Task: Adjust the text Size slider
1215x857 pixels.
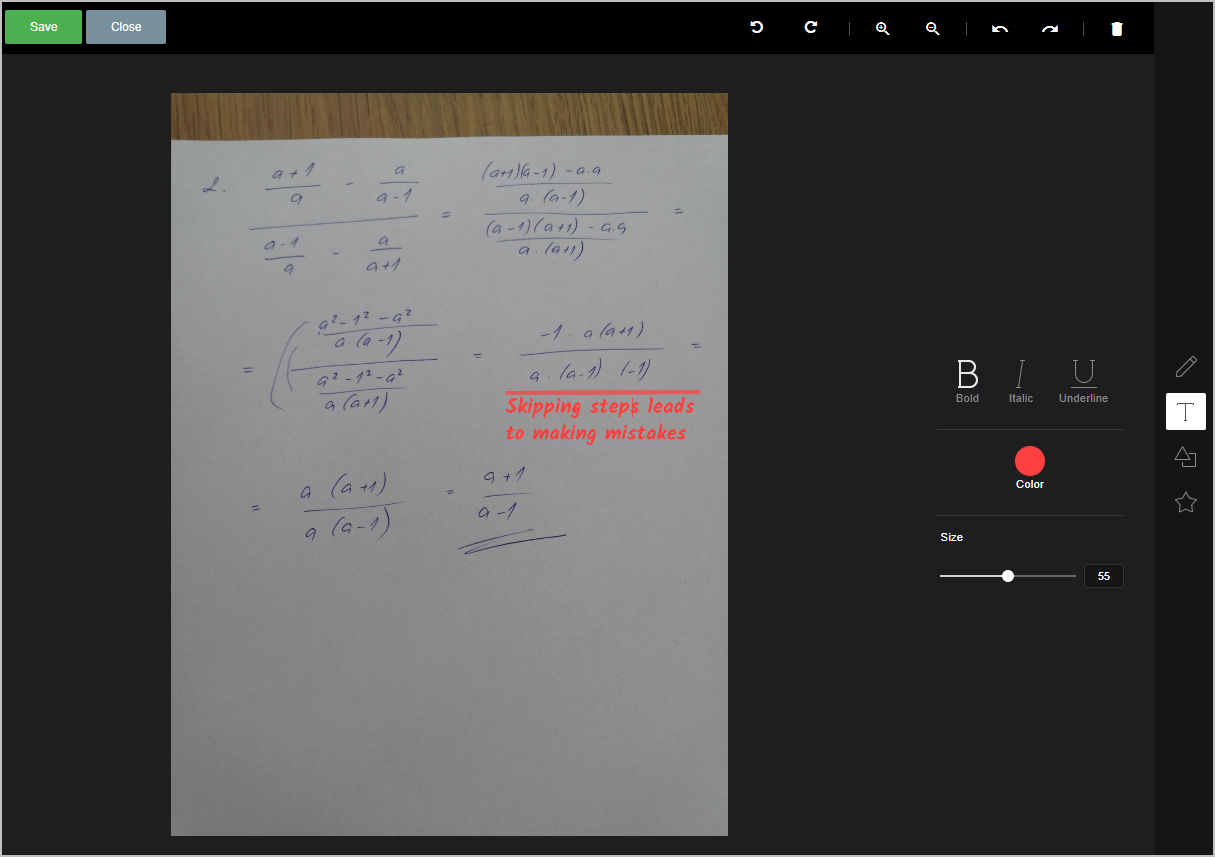Action: (x=1008, y=576)
